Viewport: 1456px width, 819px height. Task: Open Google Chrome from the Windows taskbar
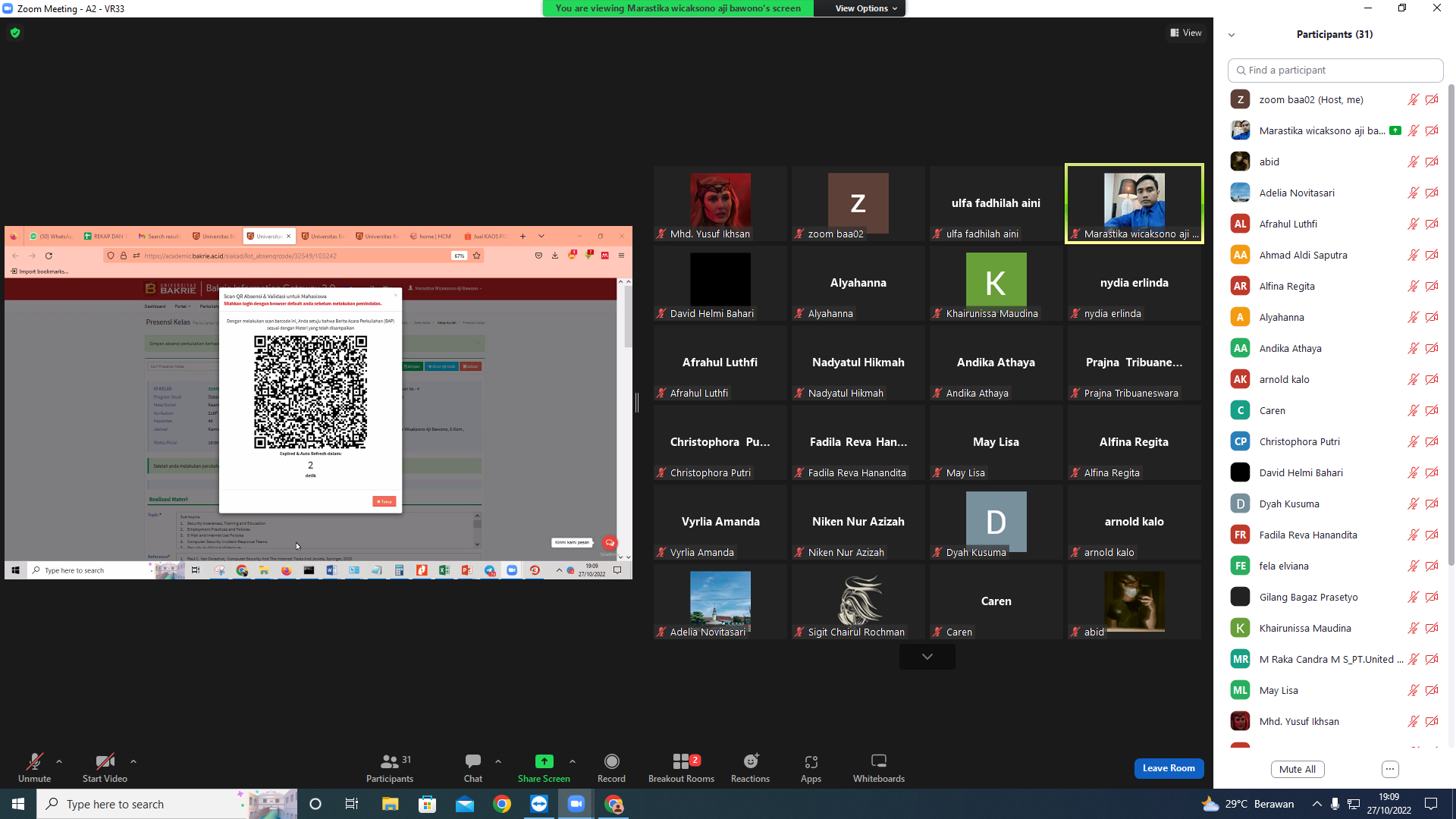tap(502, 804)
